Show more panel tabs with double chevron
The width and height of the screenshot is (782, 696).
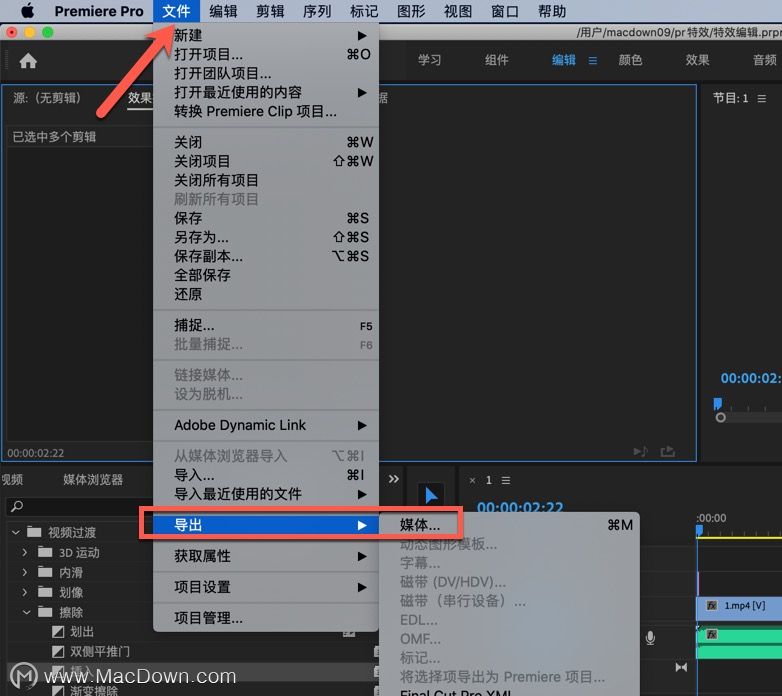[393, 479]
